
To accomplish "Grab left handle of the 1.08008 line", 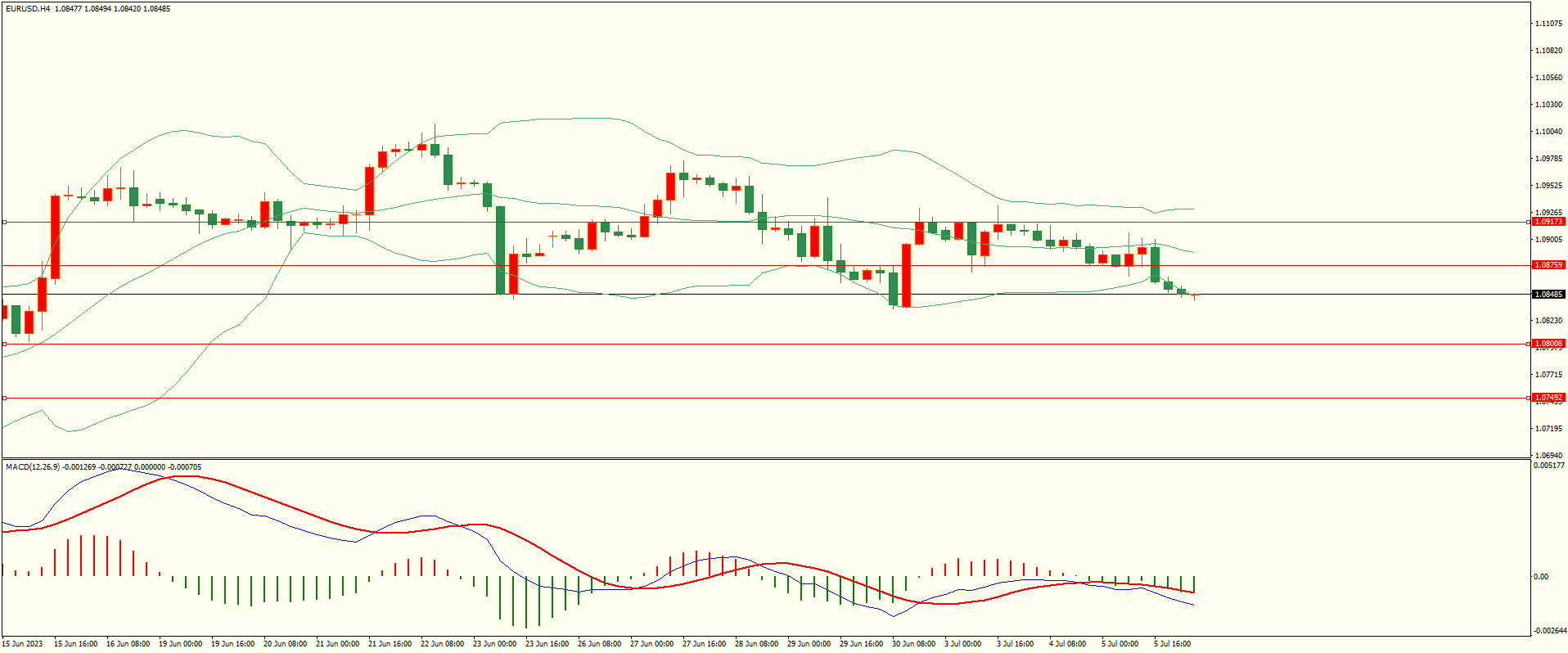I will [4, 344].
